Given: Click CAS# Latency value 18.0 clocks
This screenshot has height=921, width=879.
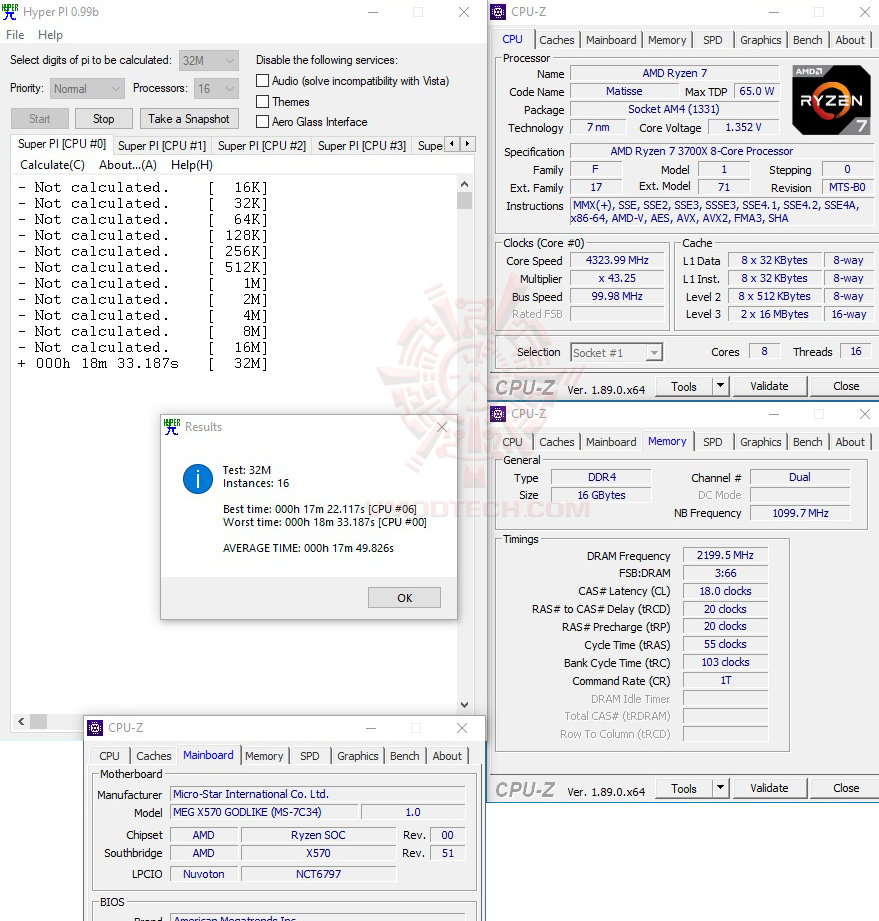Looking at the screenshot, I should pyautogui.click(x=725, y=591).
